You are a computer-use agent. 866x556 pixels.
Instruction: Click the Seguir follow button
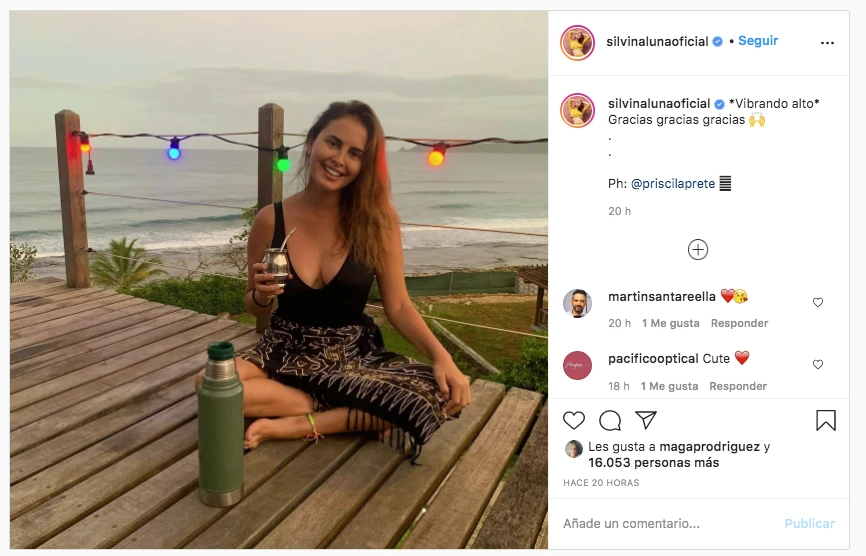758,41
